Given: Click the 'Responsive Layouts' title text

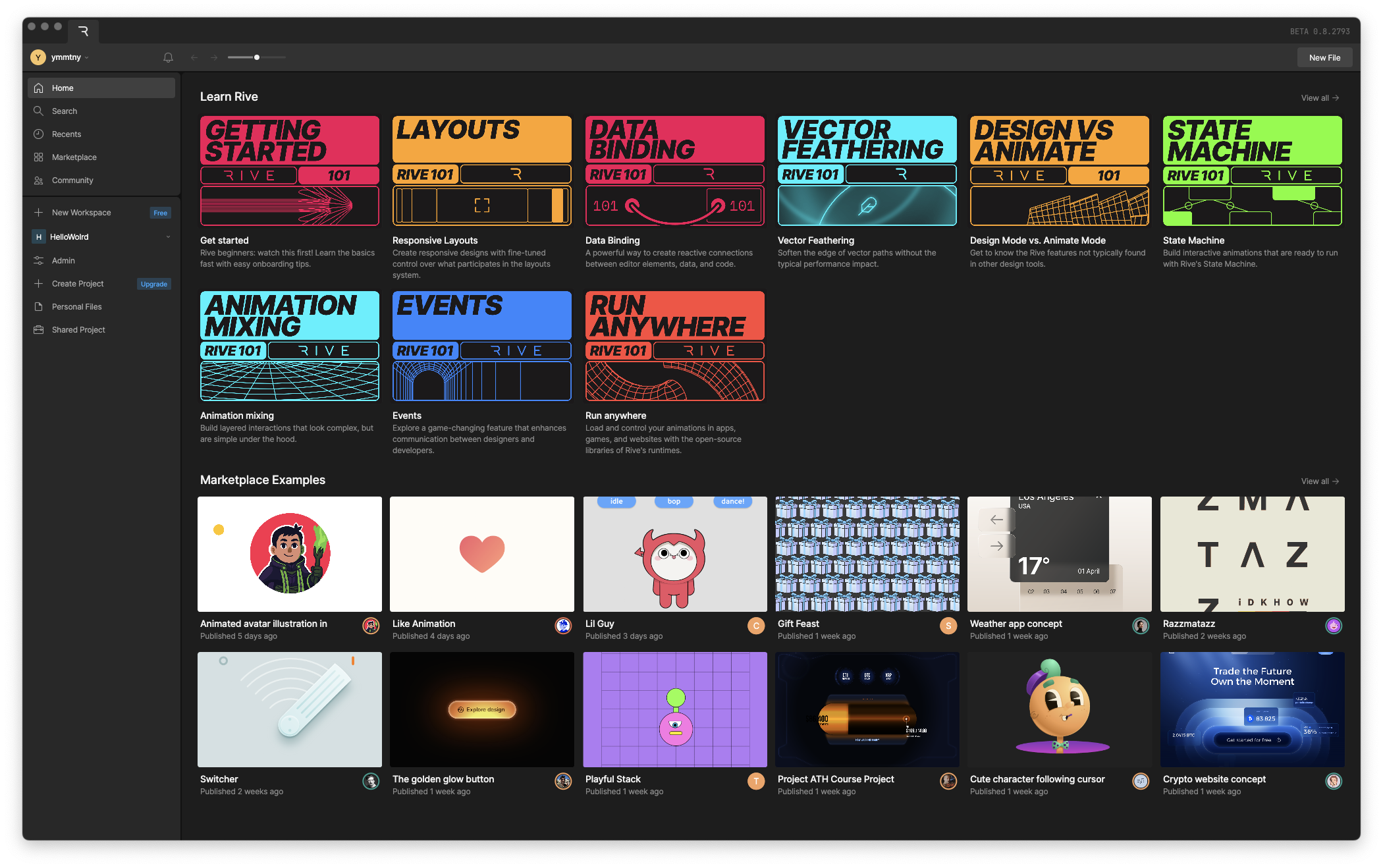Looking at the screenshot, I should (435, 240).
